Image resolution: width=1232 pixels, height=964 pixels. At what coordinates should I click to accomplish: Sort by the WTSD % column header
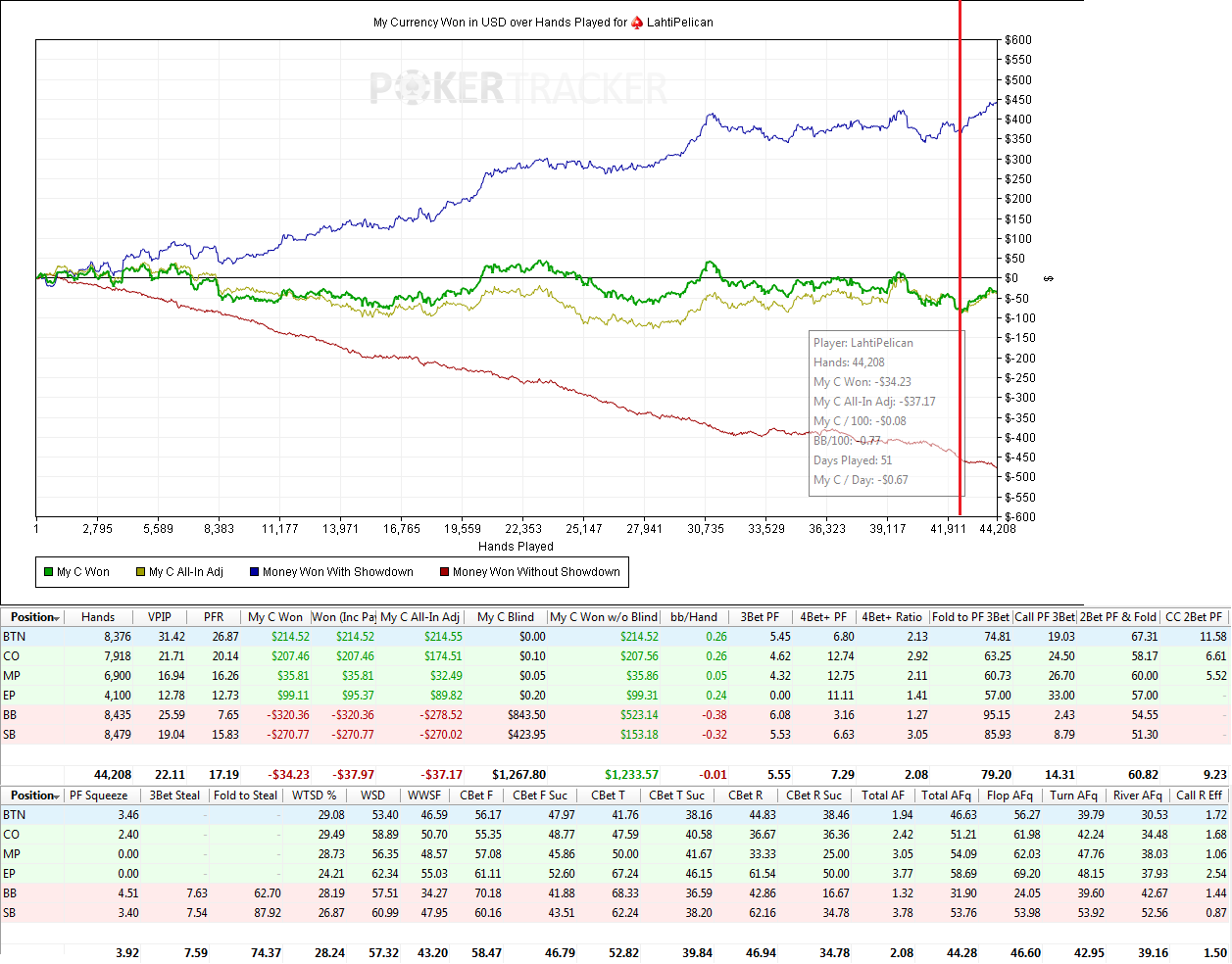pos(314,795)
